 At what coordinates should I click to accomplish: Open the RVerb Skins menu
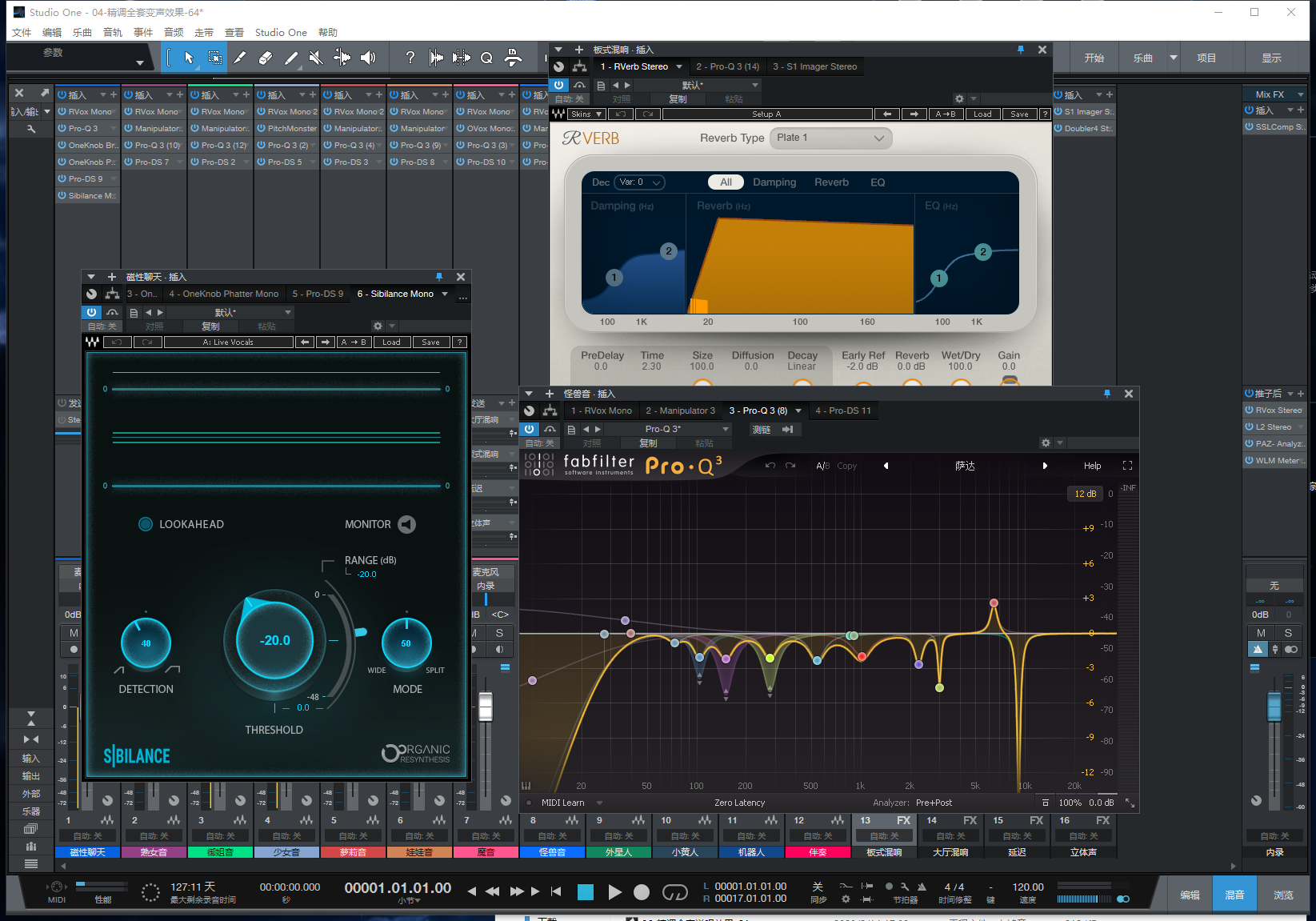(x=584, y=114)
